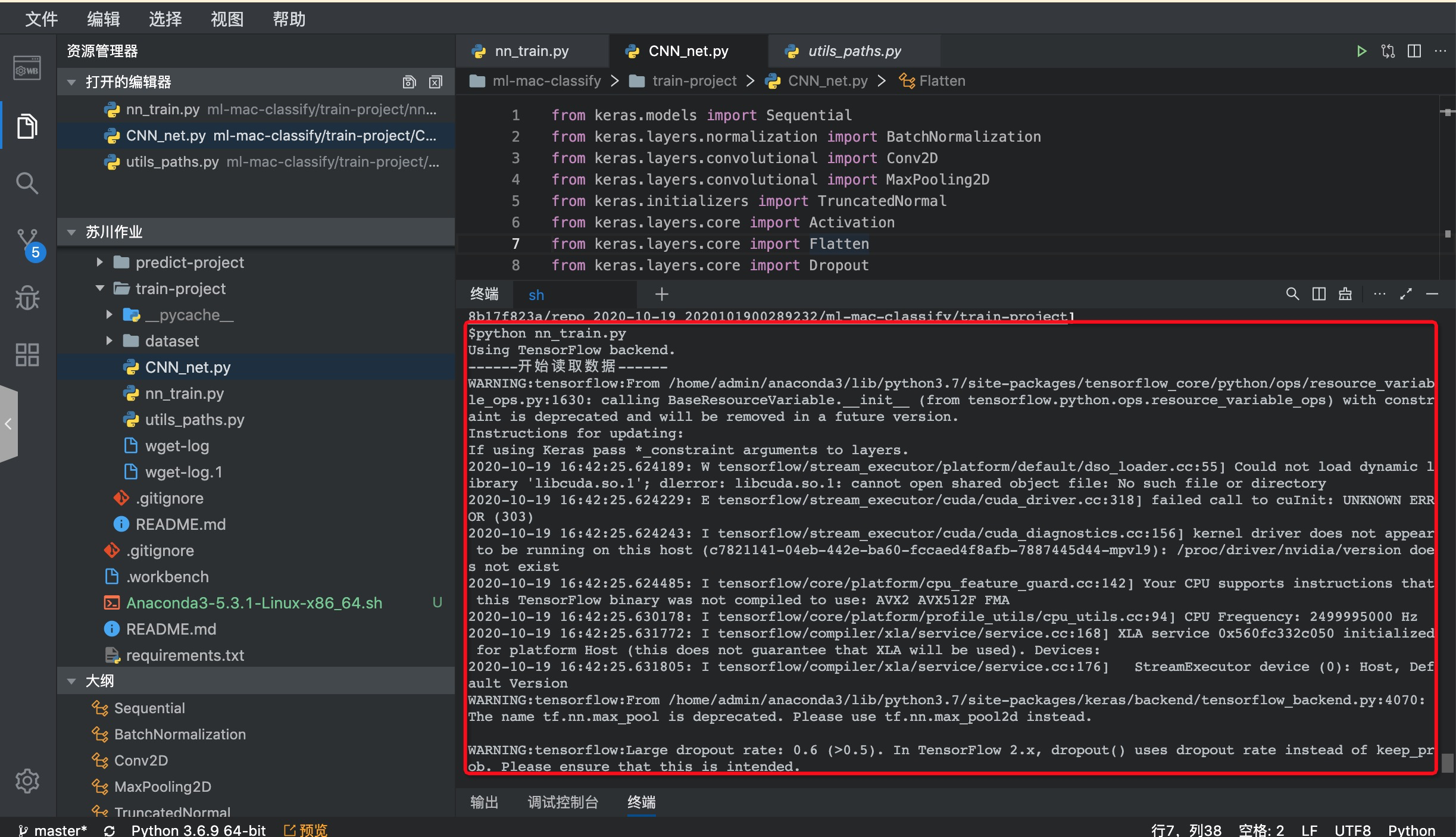
Task: Collapse the train-project folder
Action: point(100,289)
